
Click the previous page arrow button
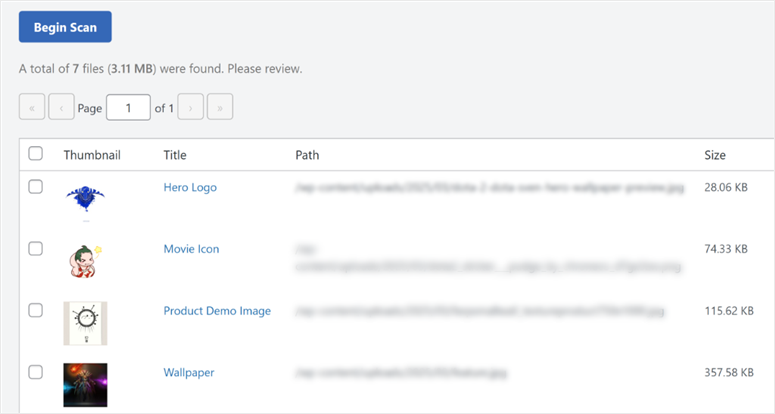pyautogui.click(x=61, y=107)
